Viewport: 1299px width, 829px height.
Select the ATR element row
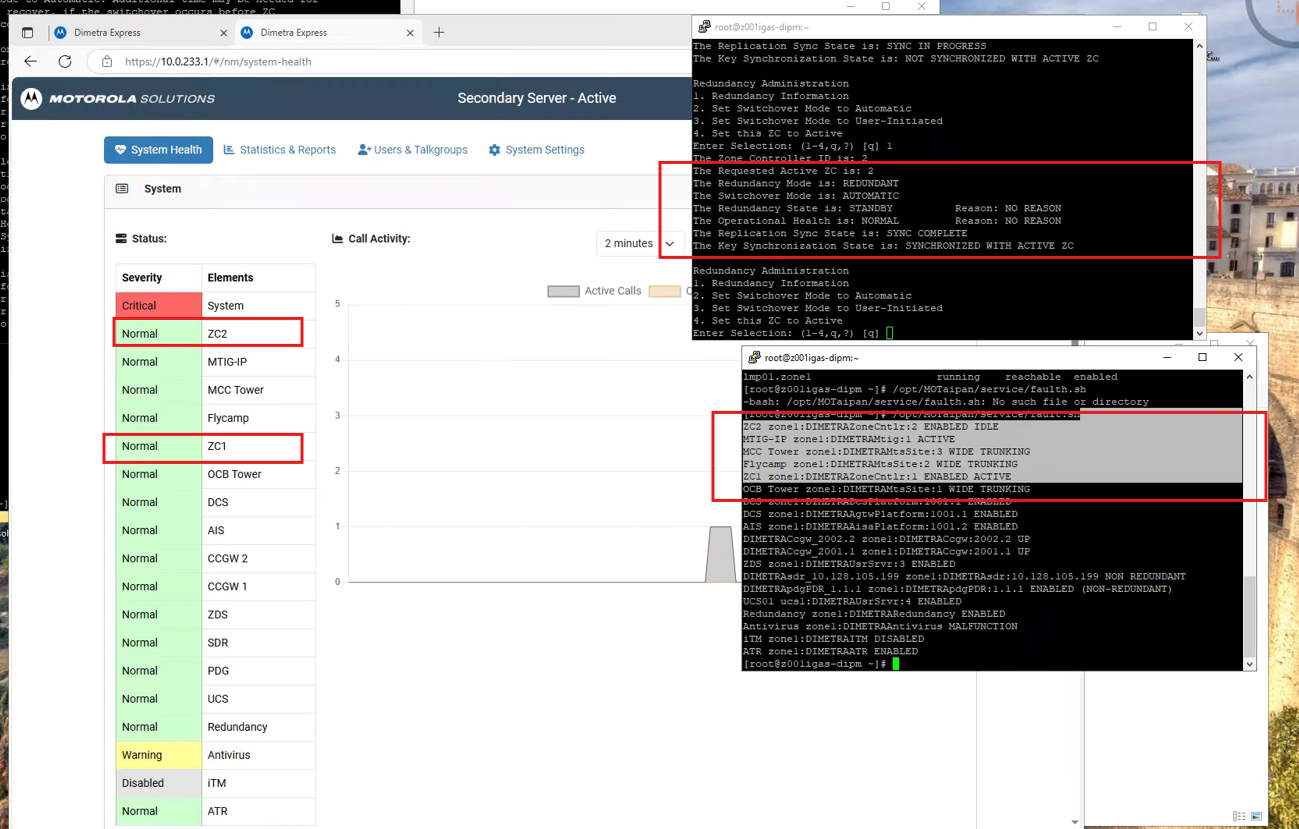pyautogui.click(x=216, y=811)
